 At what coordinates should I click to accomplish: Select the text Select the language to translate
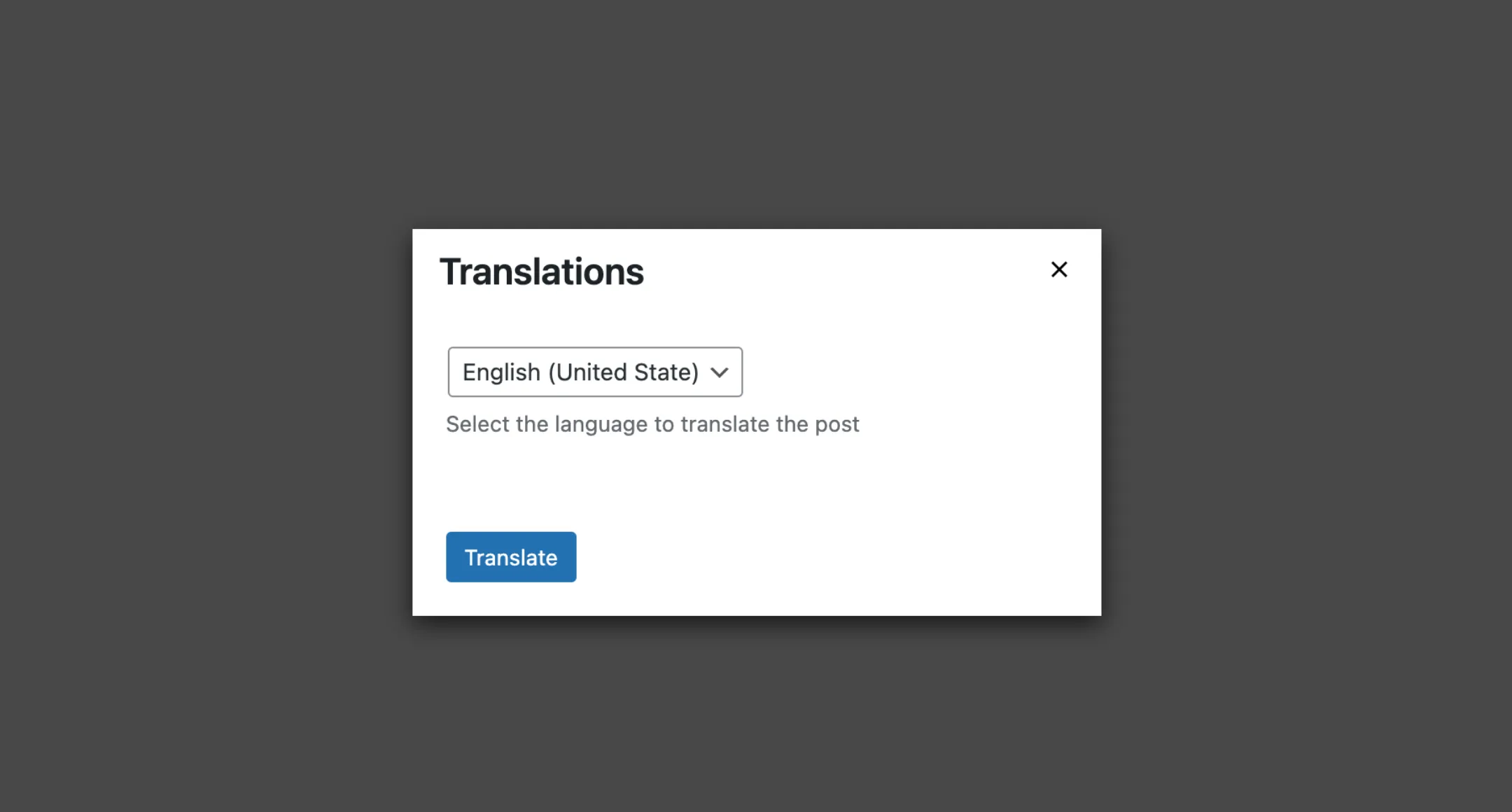(x=652, y=423)
